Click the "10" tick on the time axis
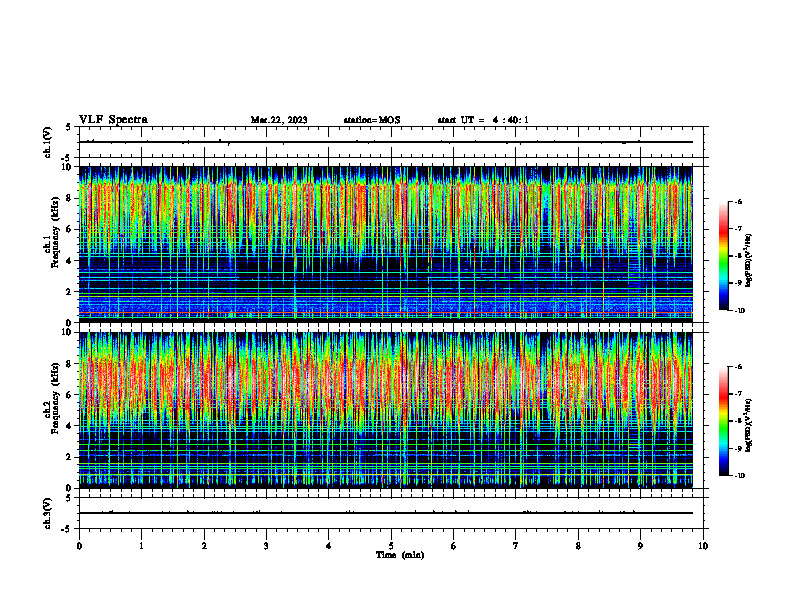 click(703, 546)
